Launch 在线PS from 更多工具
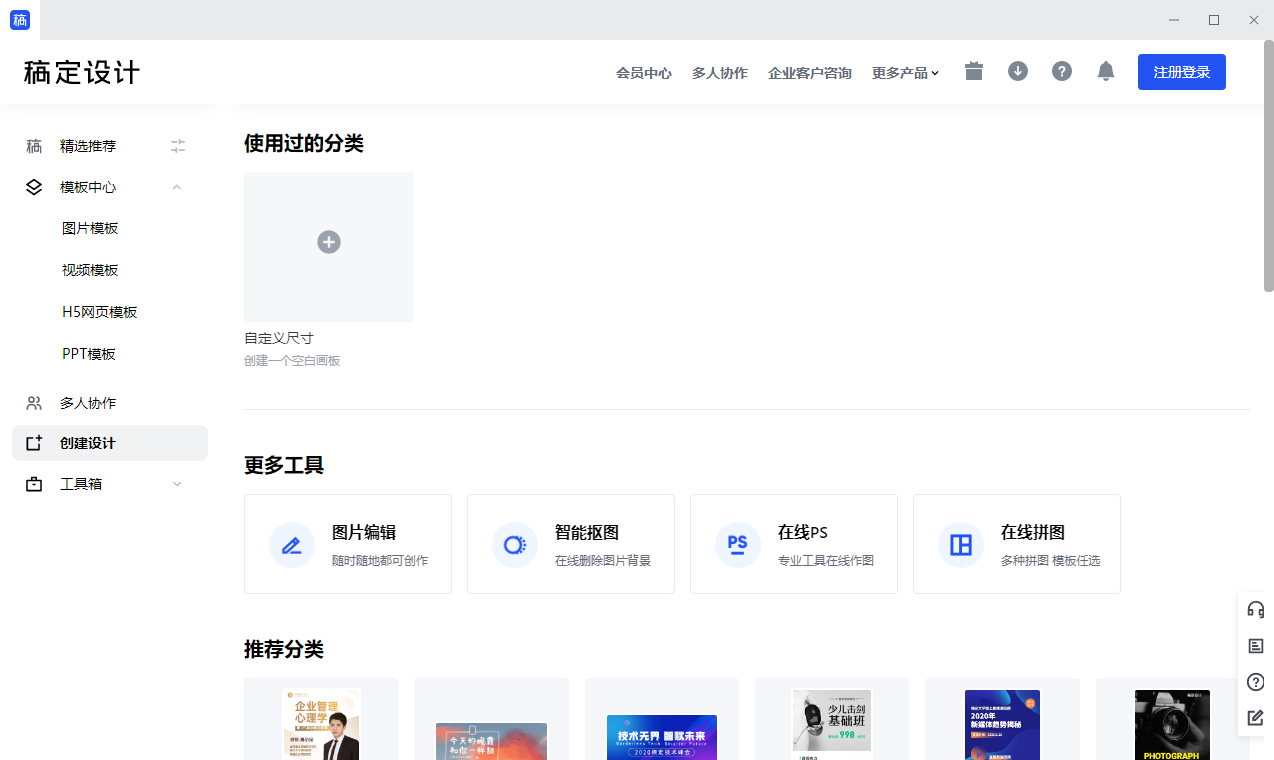This screenshot has height=760, width=1274. tap(793, 544)
